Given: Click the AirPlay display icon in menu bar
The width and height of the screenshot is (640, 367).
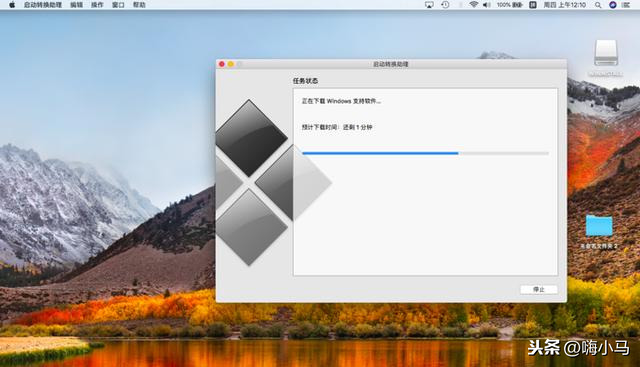Looking at the screenshot, I should (x=429, y=5).
